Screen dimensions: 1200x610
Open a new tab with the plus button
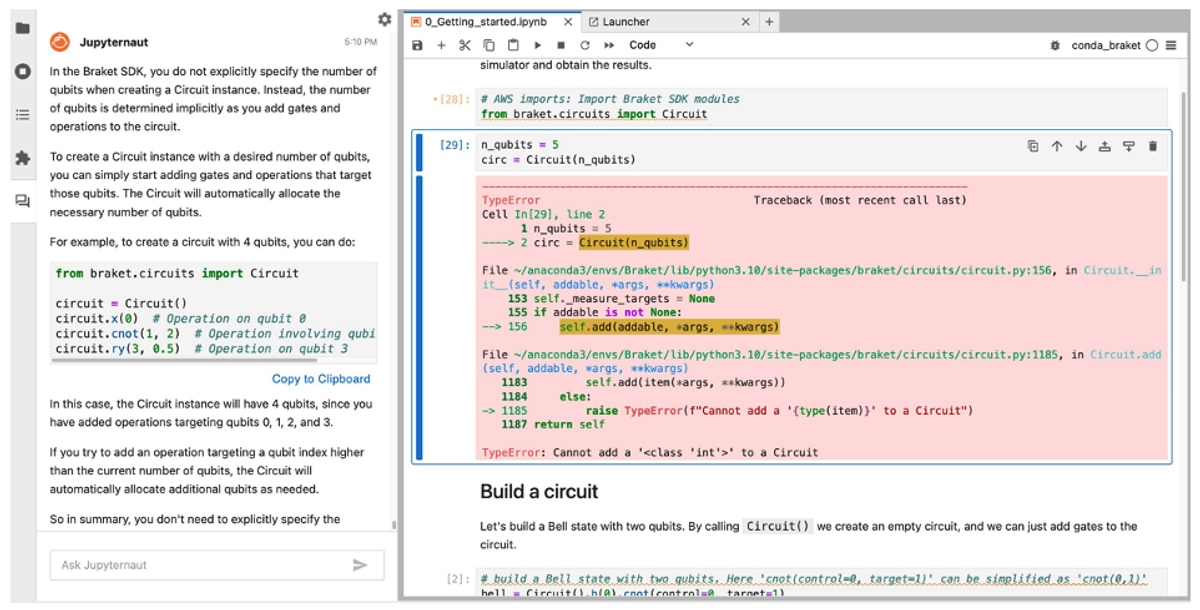click(x=769, y=21)
